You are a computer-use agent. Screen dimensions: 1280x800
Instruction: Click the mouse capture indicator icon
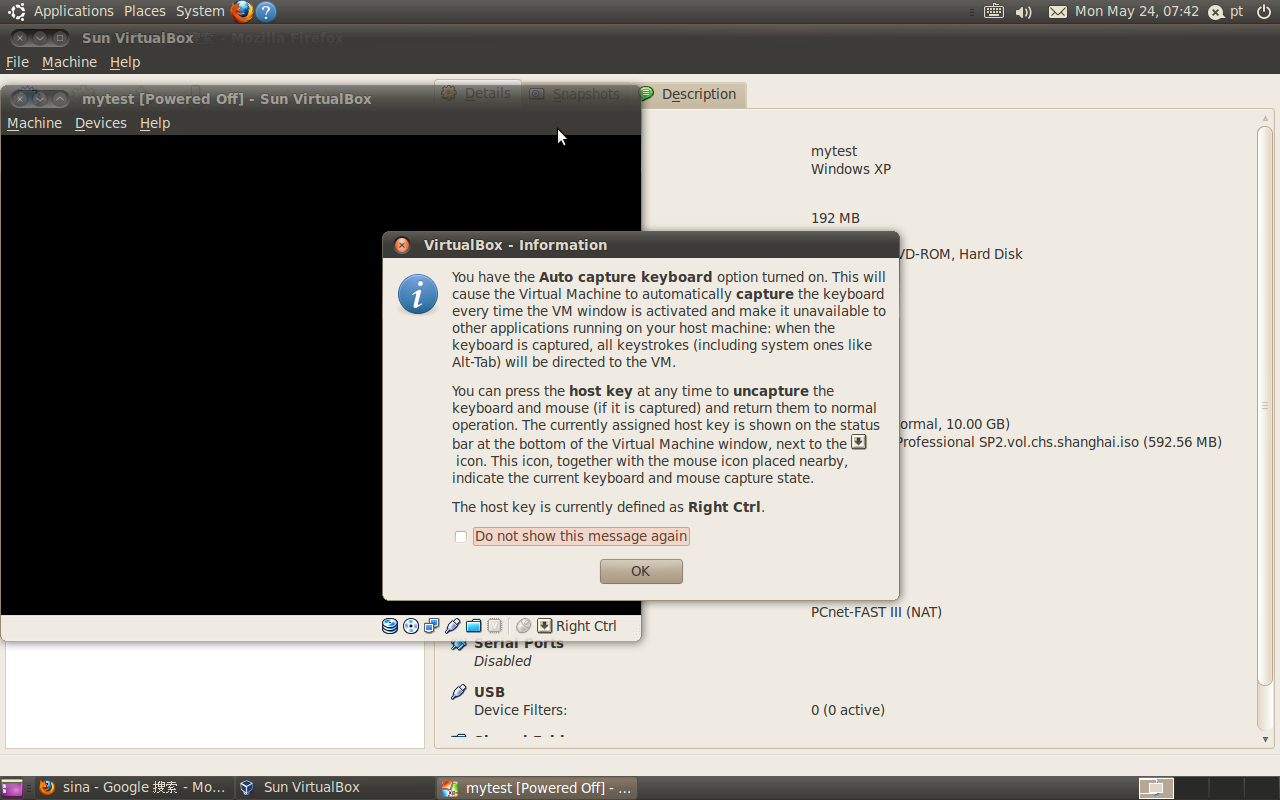pyautogui.click(x=524, y=626)
